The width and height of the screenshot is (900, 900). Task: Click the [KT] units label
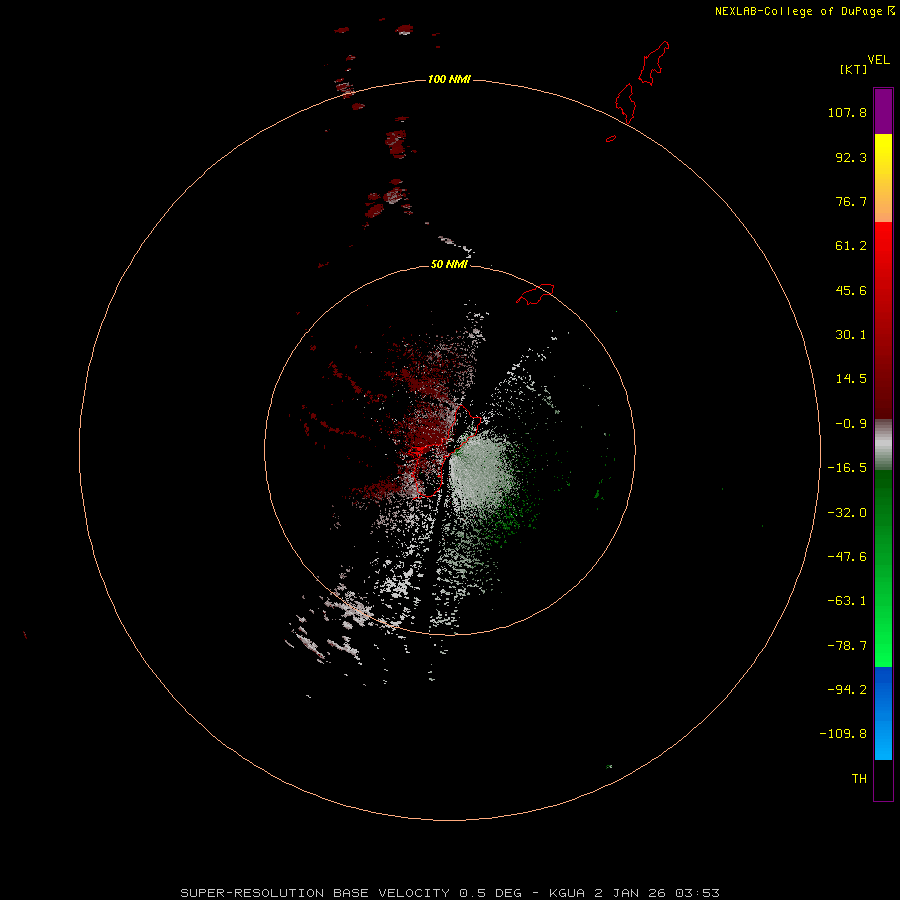pyautogui.click(x=854, y=69)
